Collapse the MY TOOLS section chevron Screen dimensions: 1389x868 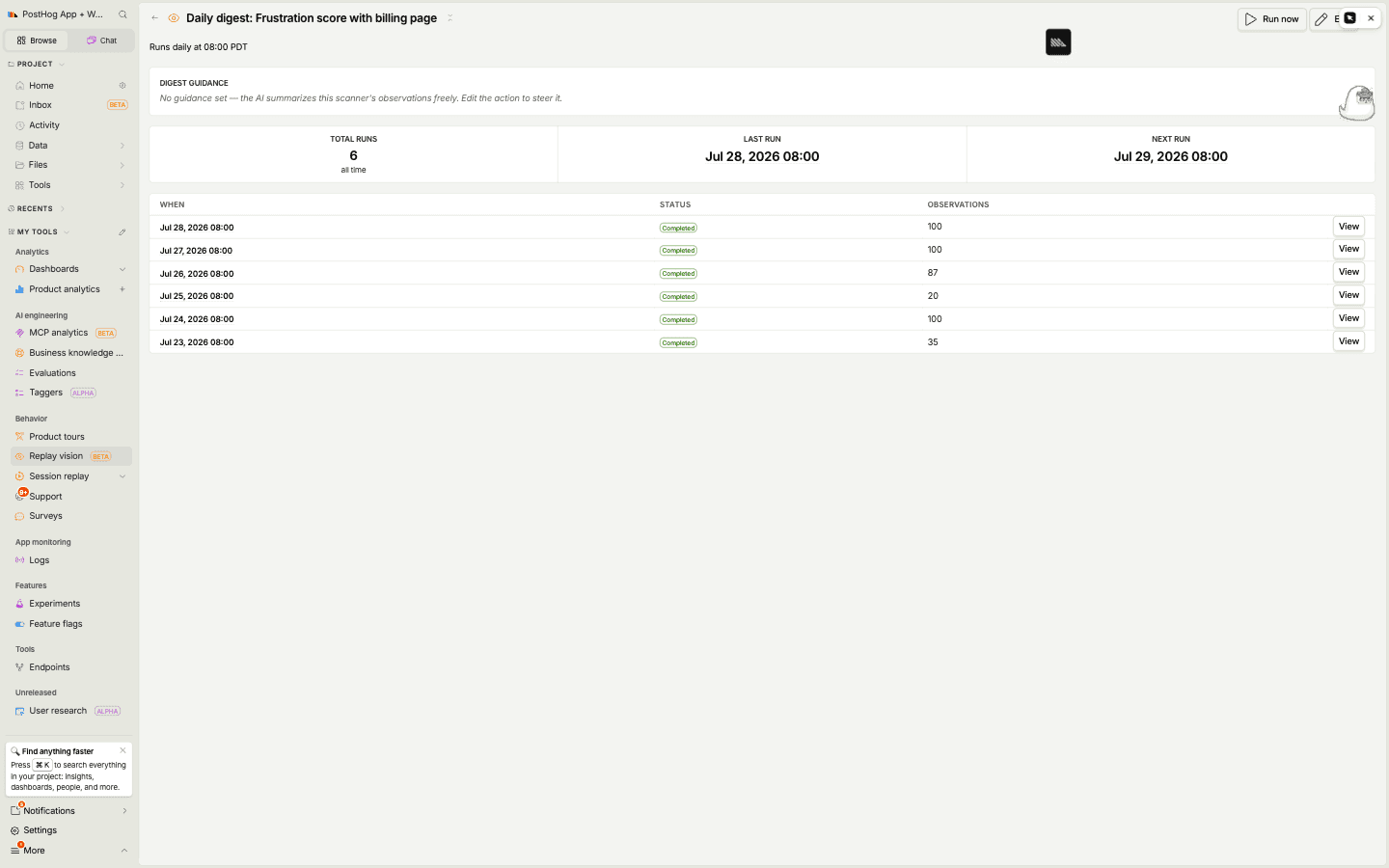click(67, 232)
